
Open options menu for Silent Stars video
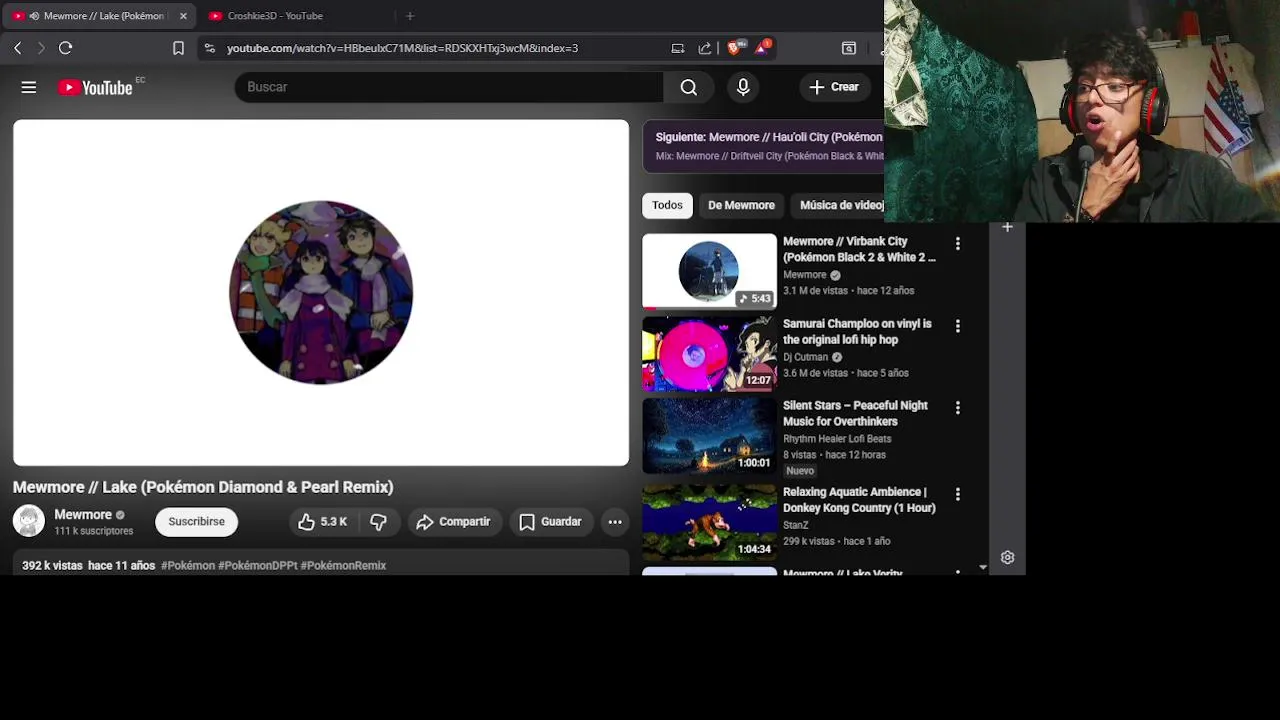[958, 408]
